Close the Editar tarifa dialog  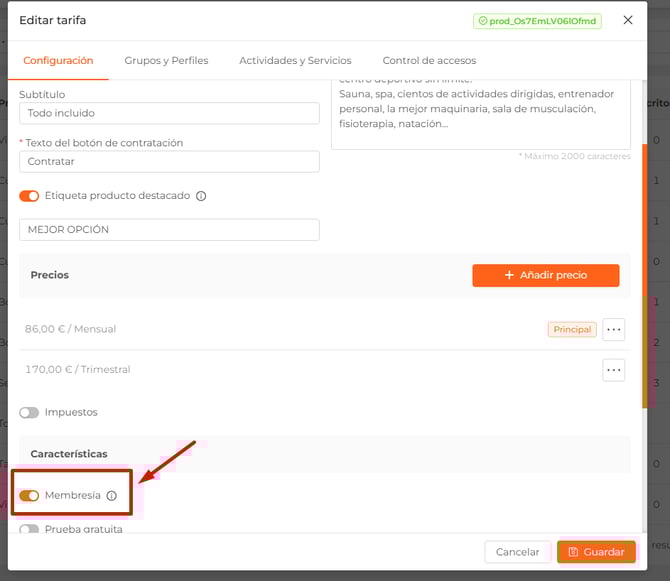coord(628,20)
